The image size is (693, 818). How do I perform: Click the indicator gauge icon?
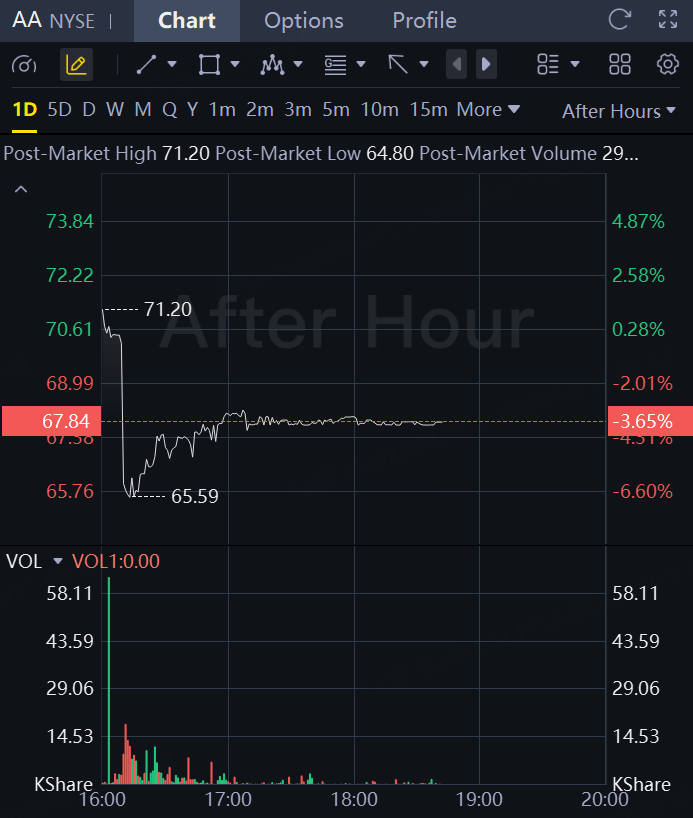click(24, 65)
